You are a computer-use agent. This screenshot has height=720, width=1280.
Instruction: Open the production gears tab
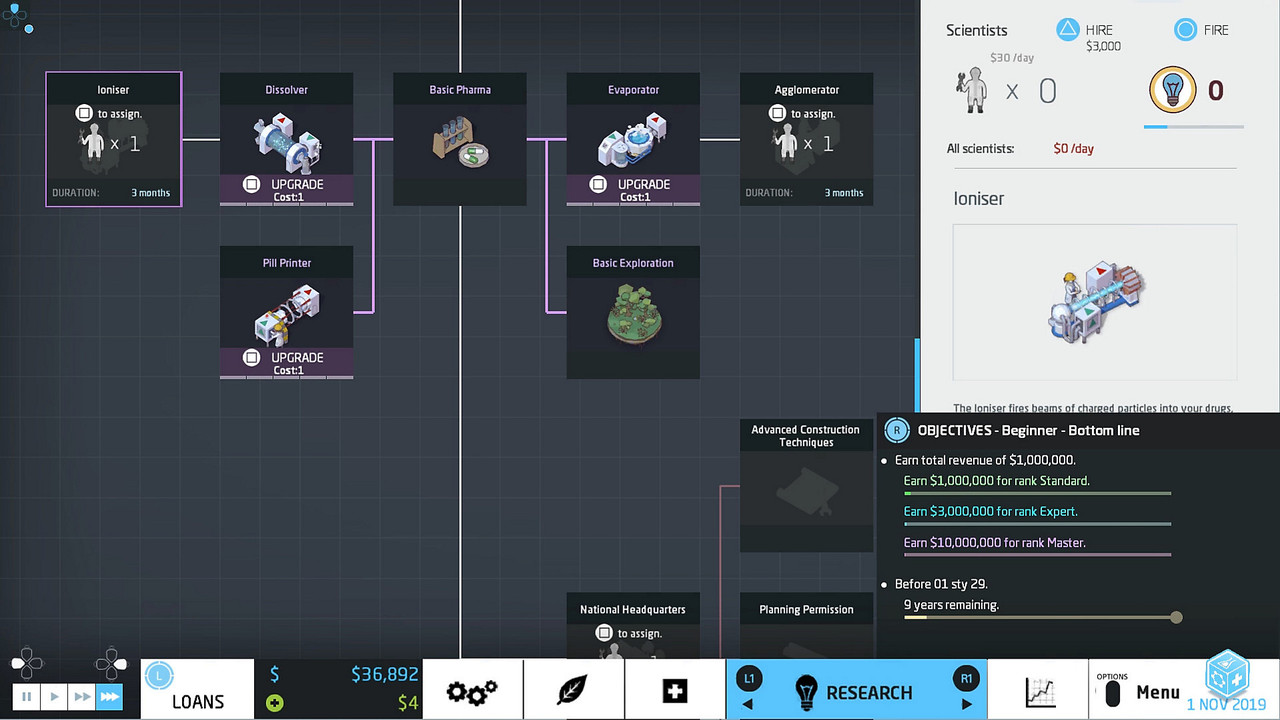472,691
